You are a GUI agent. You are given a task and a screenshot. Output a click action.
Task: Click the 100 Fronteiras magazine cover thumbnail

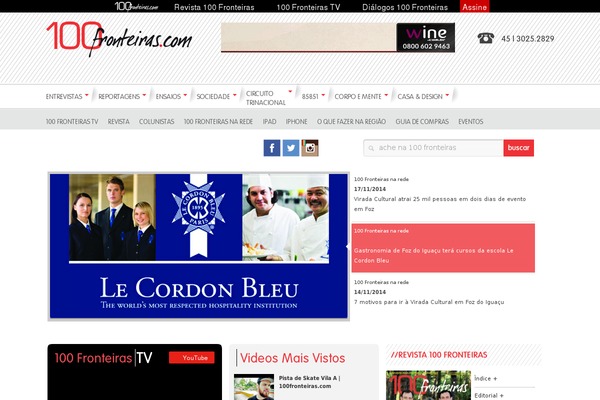428,385
